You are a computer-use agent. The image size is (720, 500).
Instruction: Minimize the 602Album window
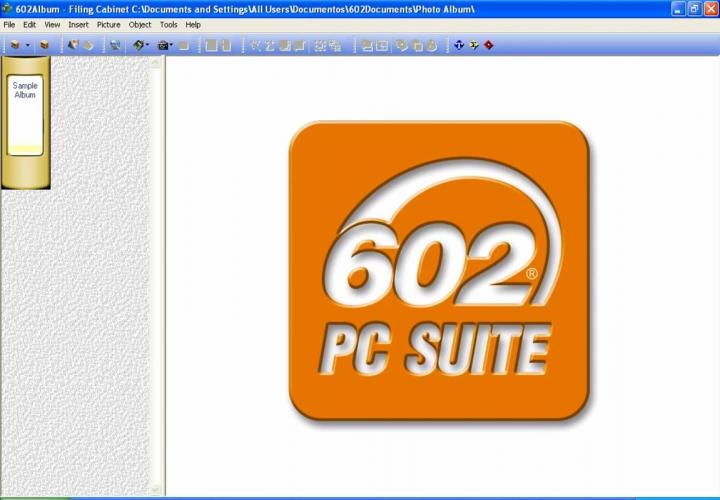(x=678, y=9)
